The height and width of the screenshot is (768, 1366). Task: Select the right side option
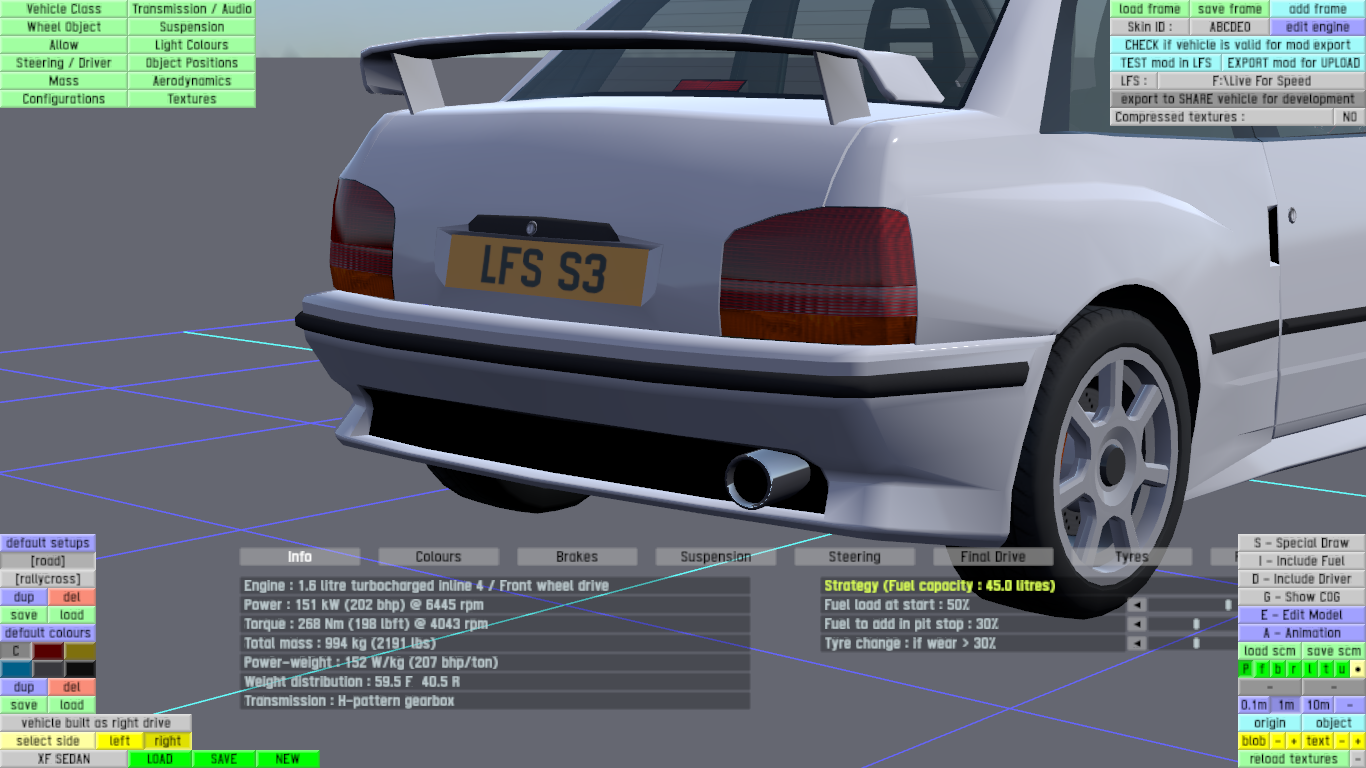click(168, 741)
